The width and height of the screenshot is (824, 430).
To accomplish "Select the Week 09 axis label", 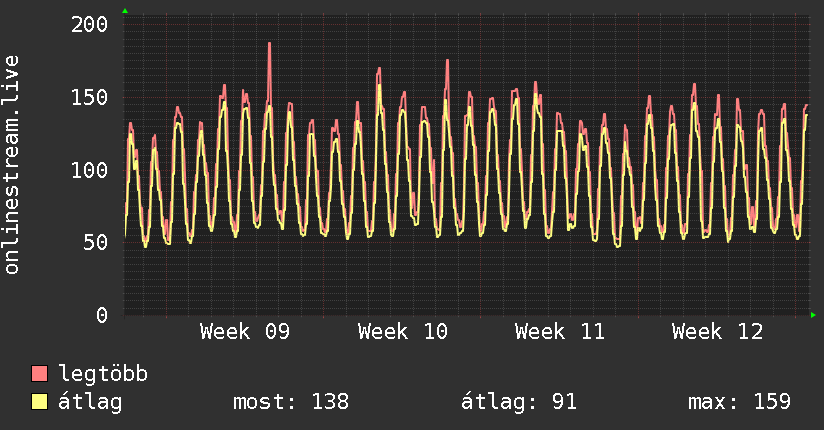I will click(x=245, y=332).
